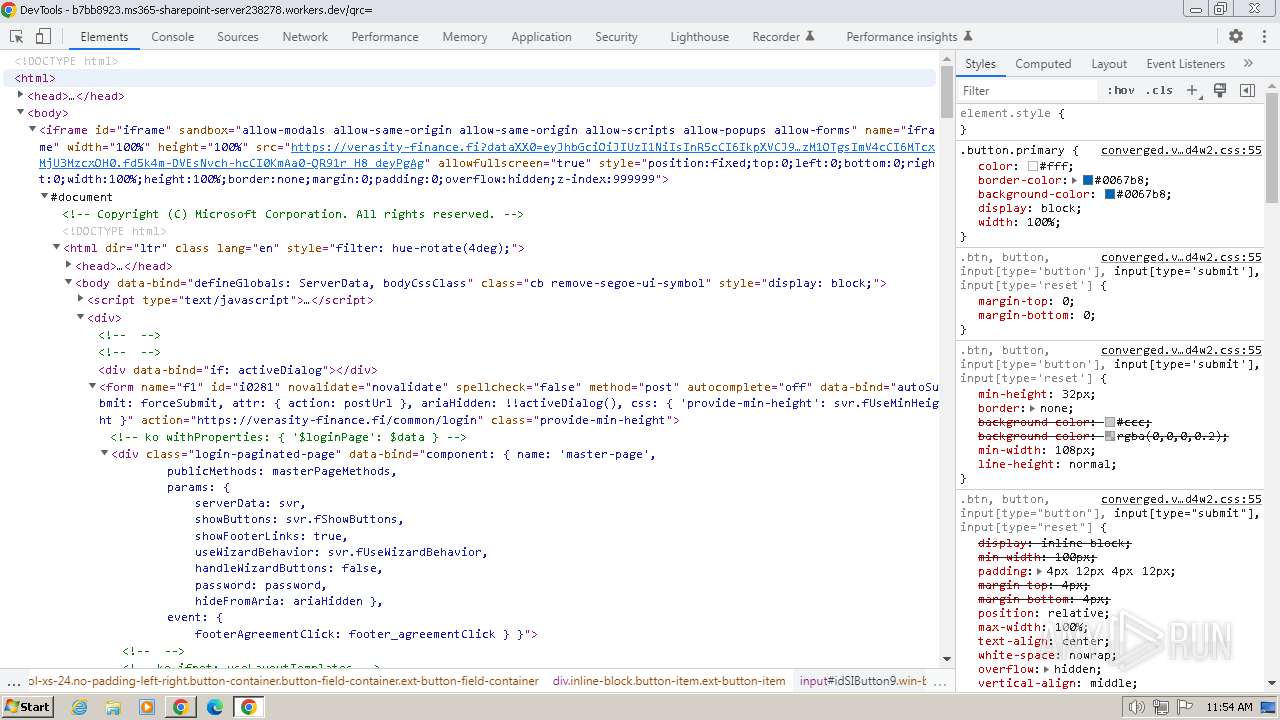Collapse the login-paginated-page div node
The image size is (1280, 720).
point(105,453)
